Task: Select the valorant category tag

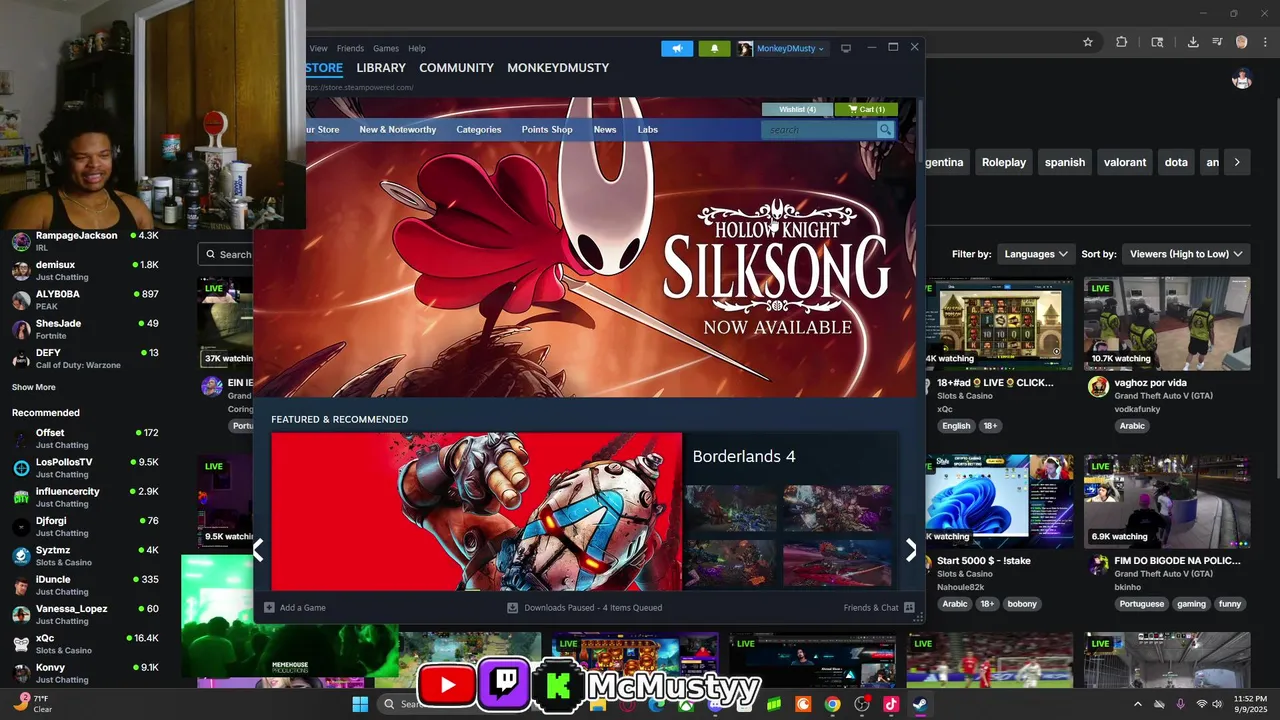Action: tap(1125, 162)
